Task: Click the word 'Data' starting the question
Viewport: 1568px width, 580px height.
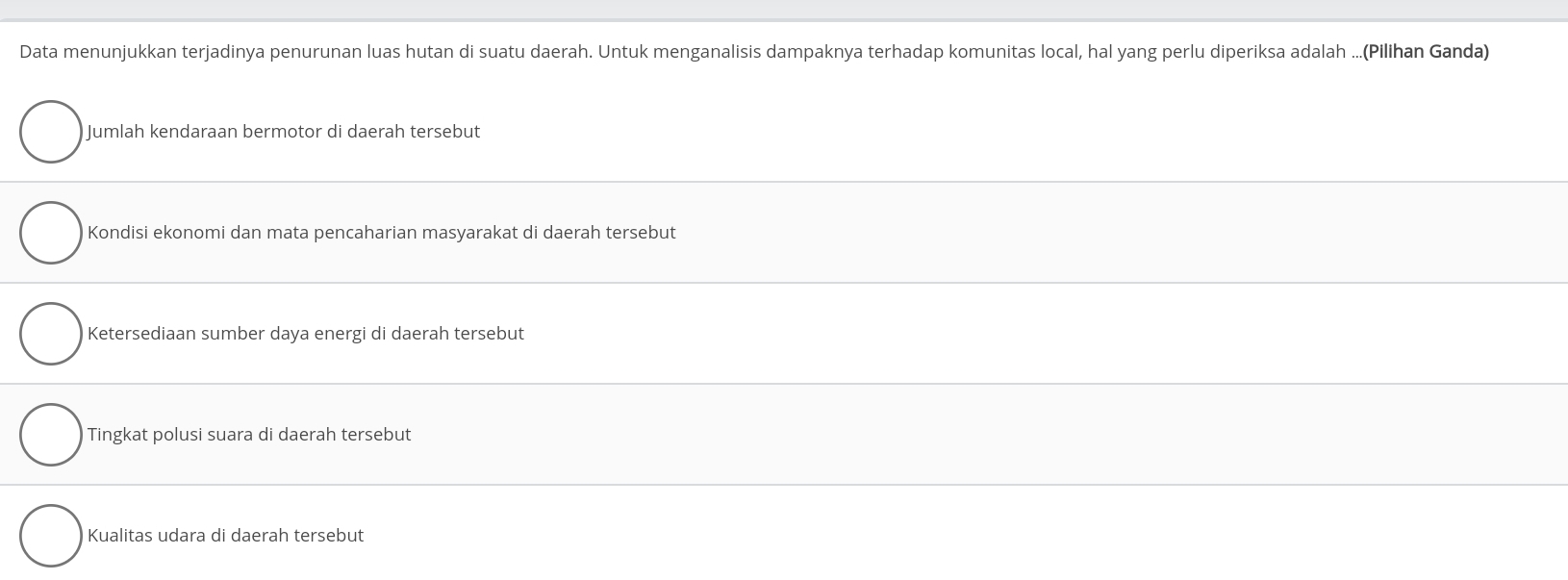Action: tap(38, 52)
